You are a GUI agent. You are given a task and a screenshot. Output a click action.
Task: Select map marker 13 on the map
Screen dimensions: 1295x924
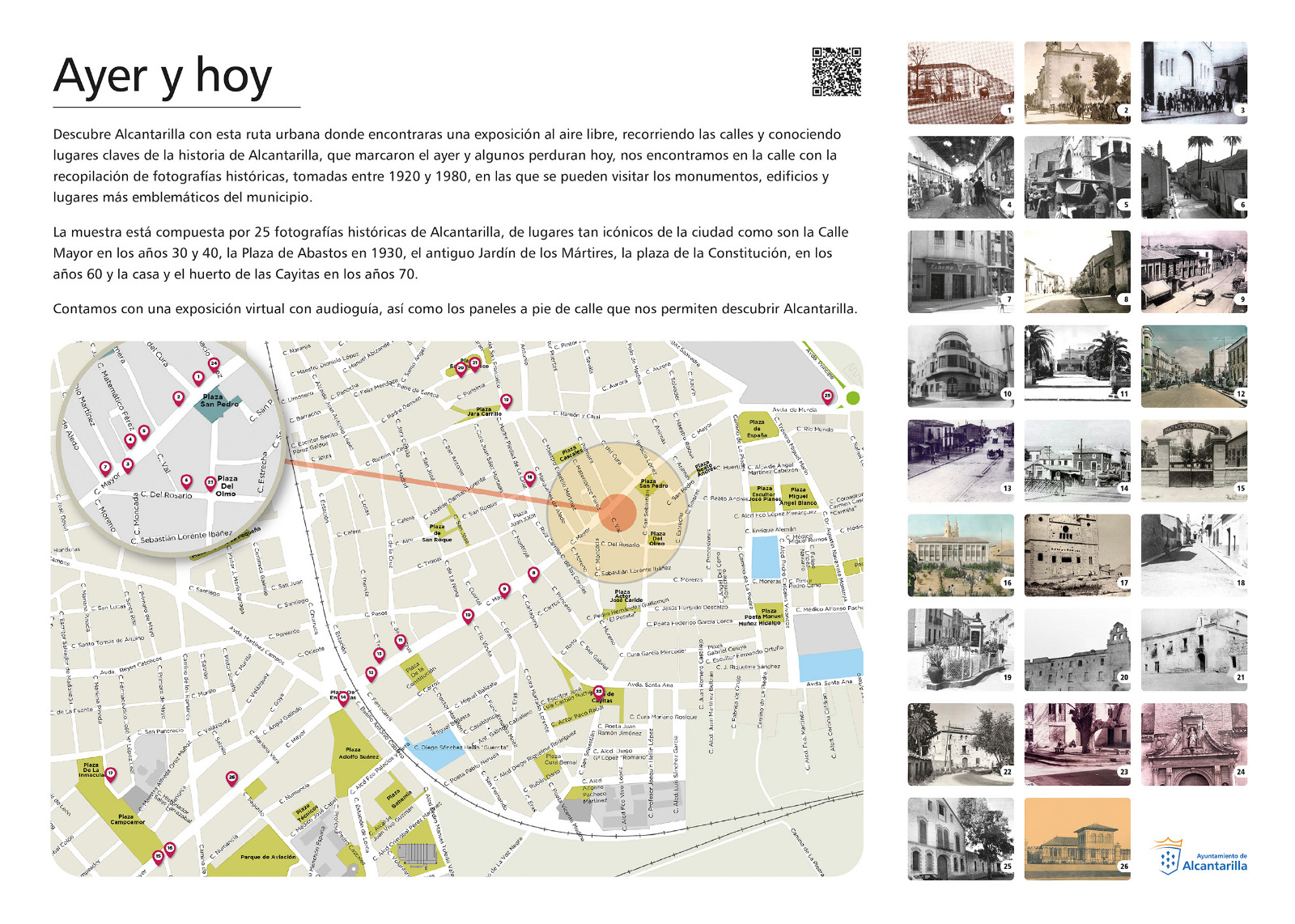[x=379, y=654]
